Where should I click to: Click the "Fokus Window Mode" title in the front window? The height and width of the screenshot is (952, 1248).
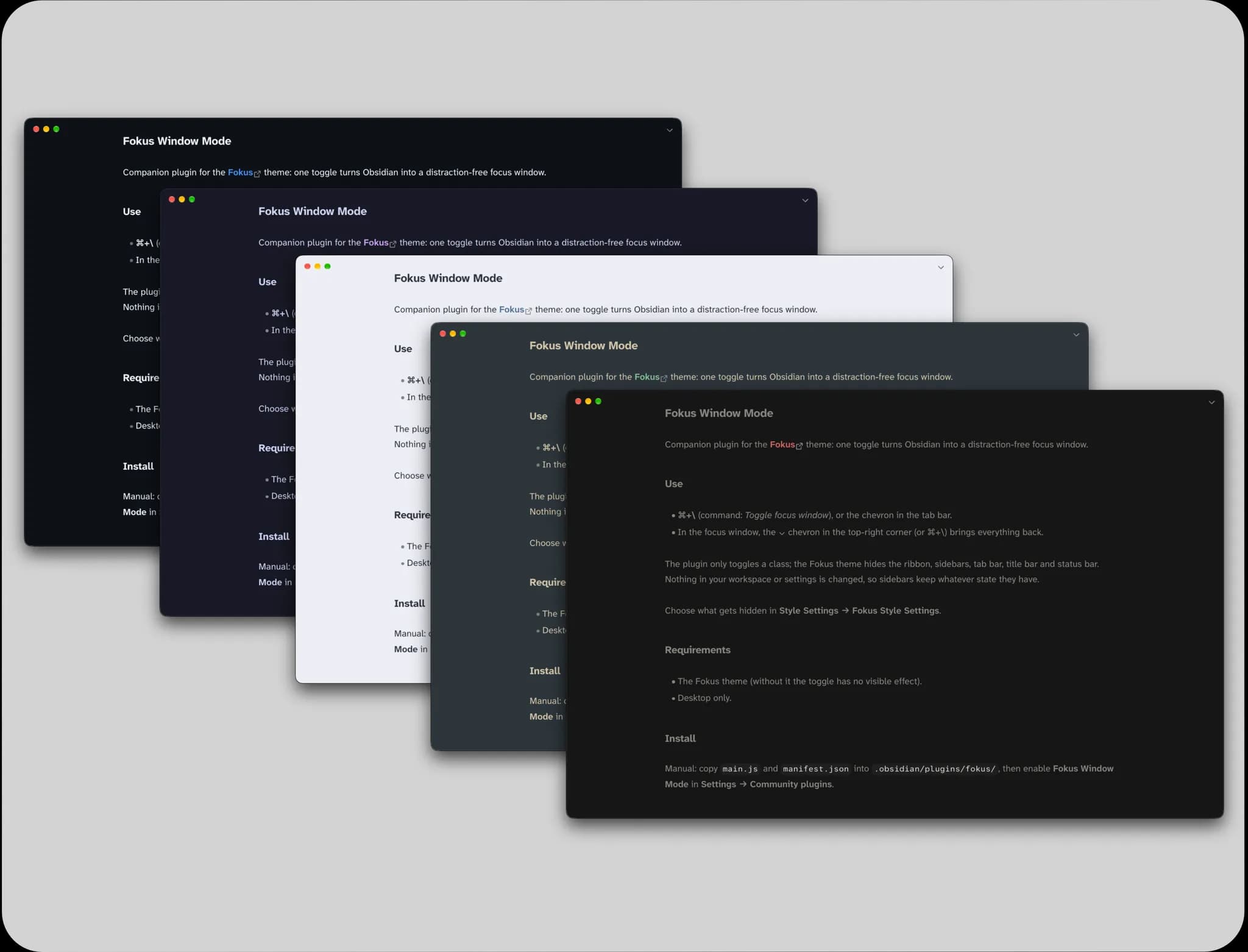click(719, 413)
